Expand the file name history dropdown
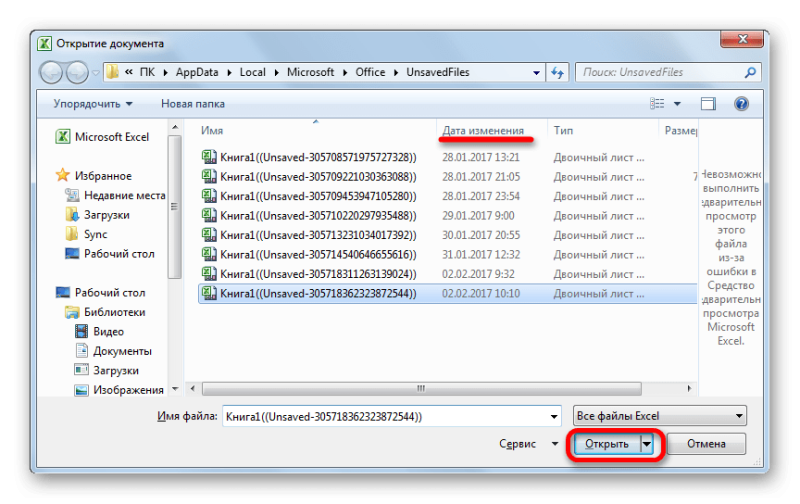The height and width of the screenshot is (504, 800). [x=554, y=417]
